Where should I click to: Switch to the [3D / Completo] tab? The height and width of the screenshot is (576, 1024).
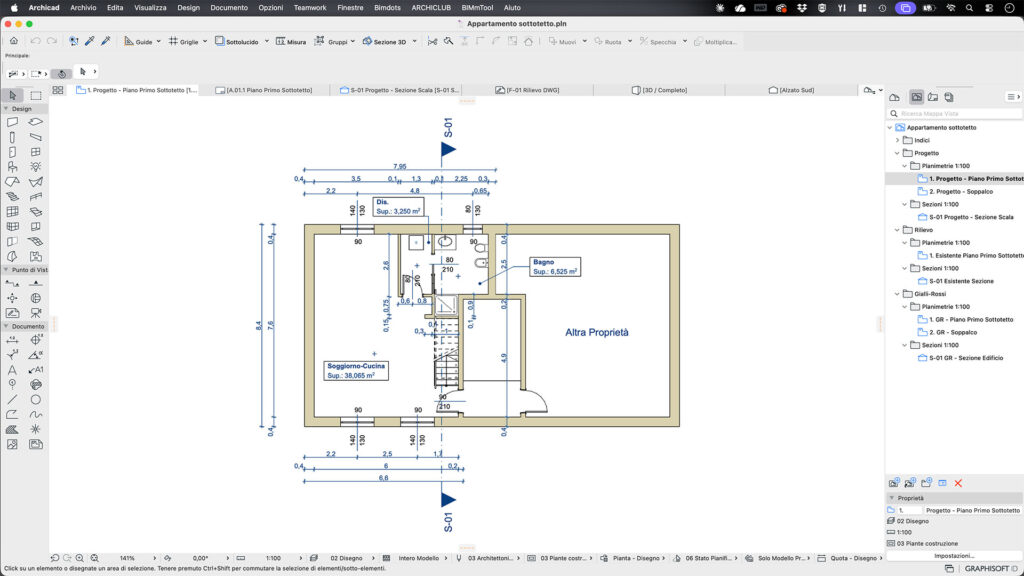coord(660,90)
